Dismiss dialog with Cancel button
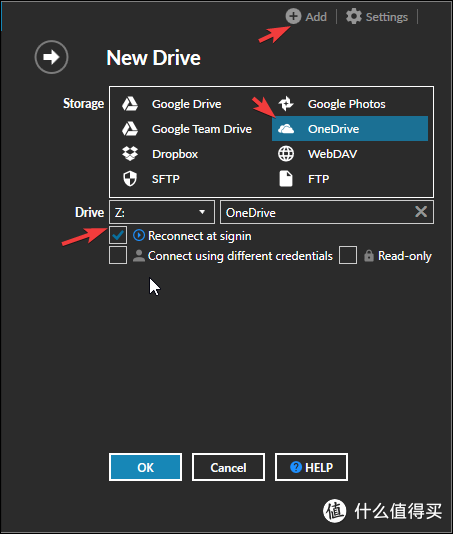The height and width of the screenshot is (534, 453). pos(228,467)
